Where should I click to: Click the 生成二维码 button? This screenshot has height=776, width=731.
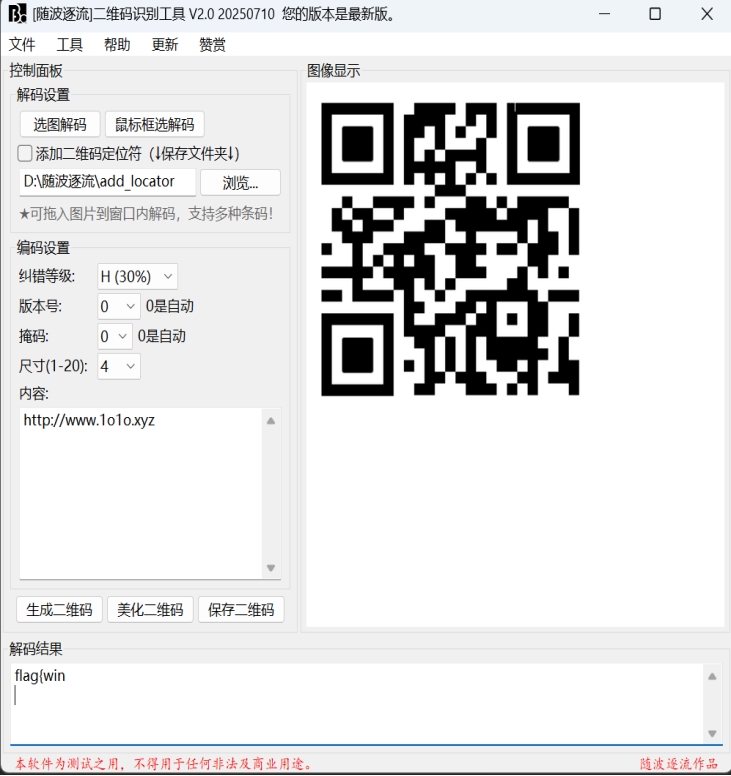click(x=59, y=609)
